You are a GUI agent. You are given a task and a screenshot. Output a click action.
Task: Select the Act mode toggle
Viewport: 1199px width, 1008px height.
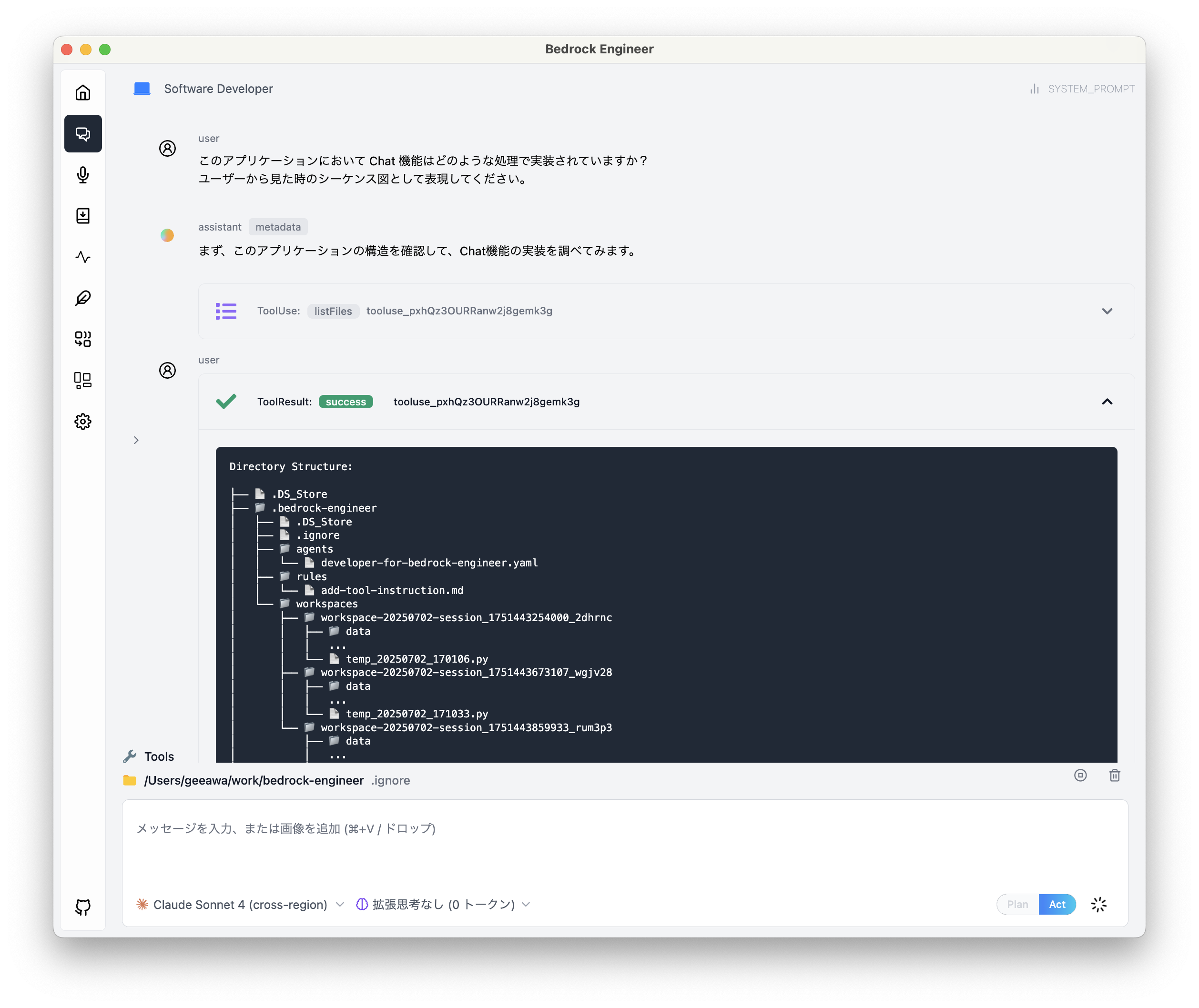point(1057,905)
